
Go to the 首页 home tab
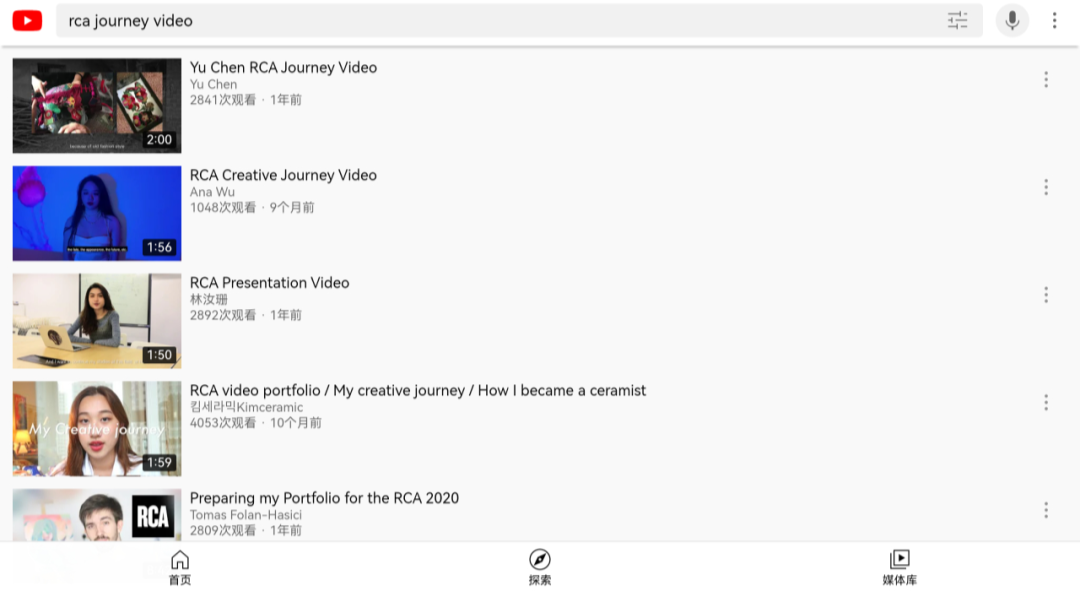(x=180, y=568)
